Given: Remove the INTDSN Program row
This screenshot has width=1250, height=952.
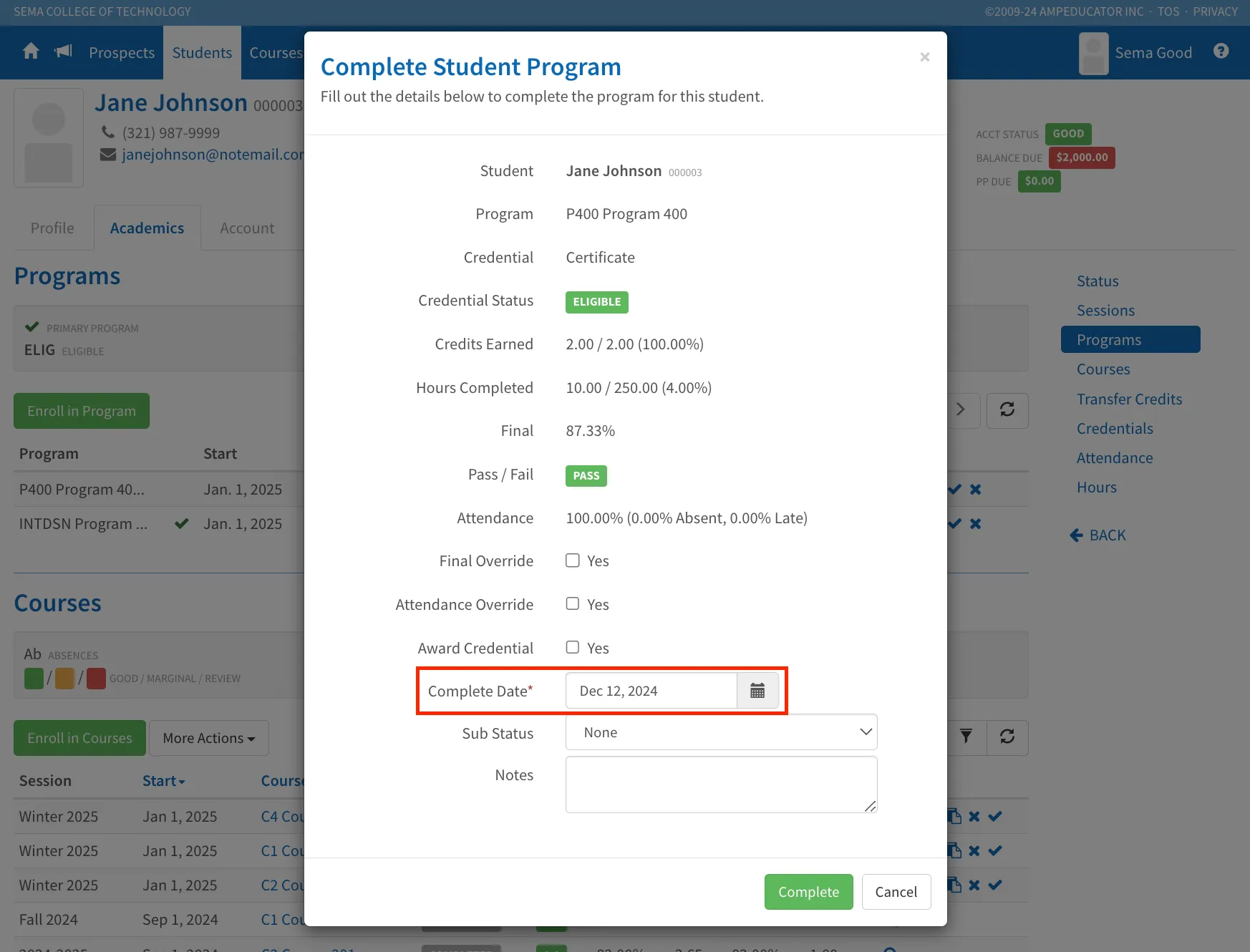Looking at the screenshot, I should (975, 524).
